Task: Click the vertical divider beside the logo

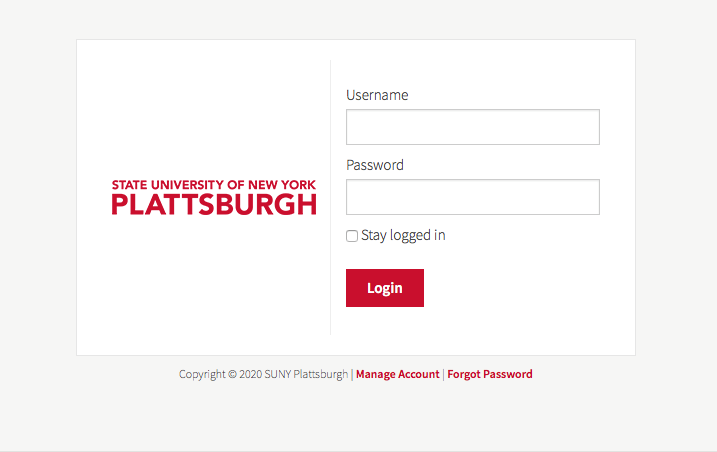Action: (x=330, y=197)
